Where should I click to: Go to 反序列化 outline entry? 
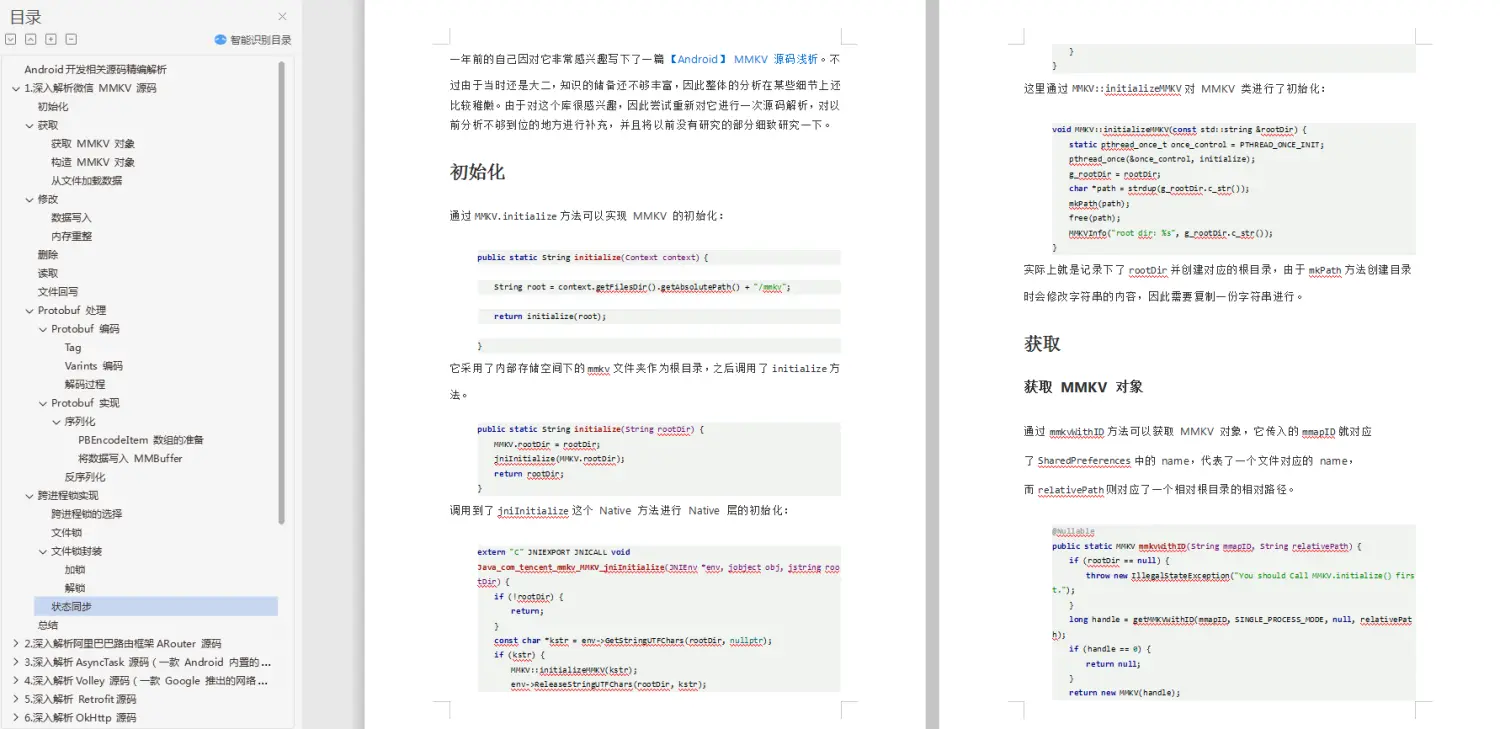[85, 477]
